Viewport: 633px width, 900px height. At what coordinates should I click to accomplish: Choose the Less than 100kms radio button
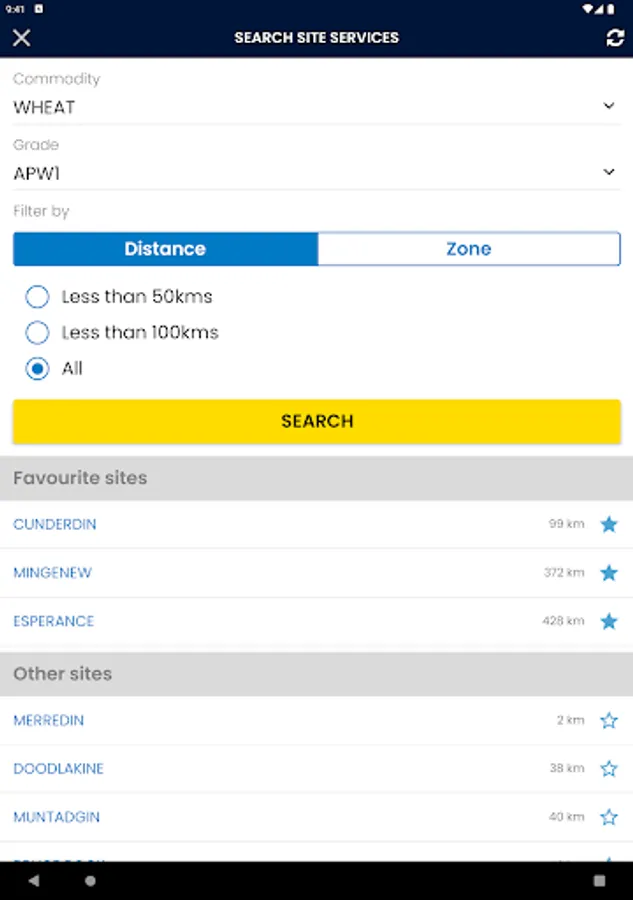coord(37,332)
